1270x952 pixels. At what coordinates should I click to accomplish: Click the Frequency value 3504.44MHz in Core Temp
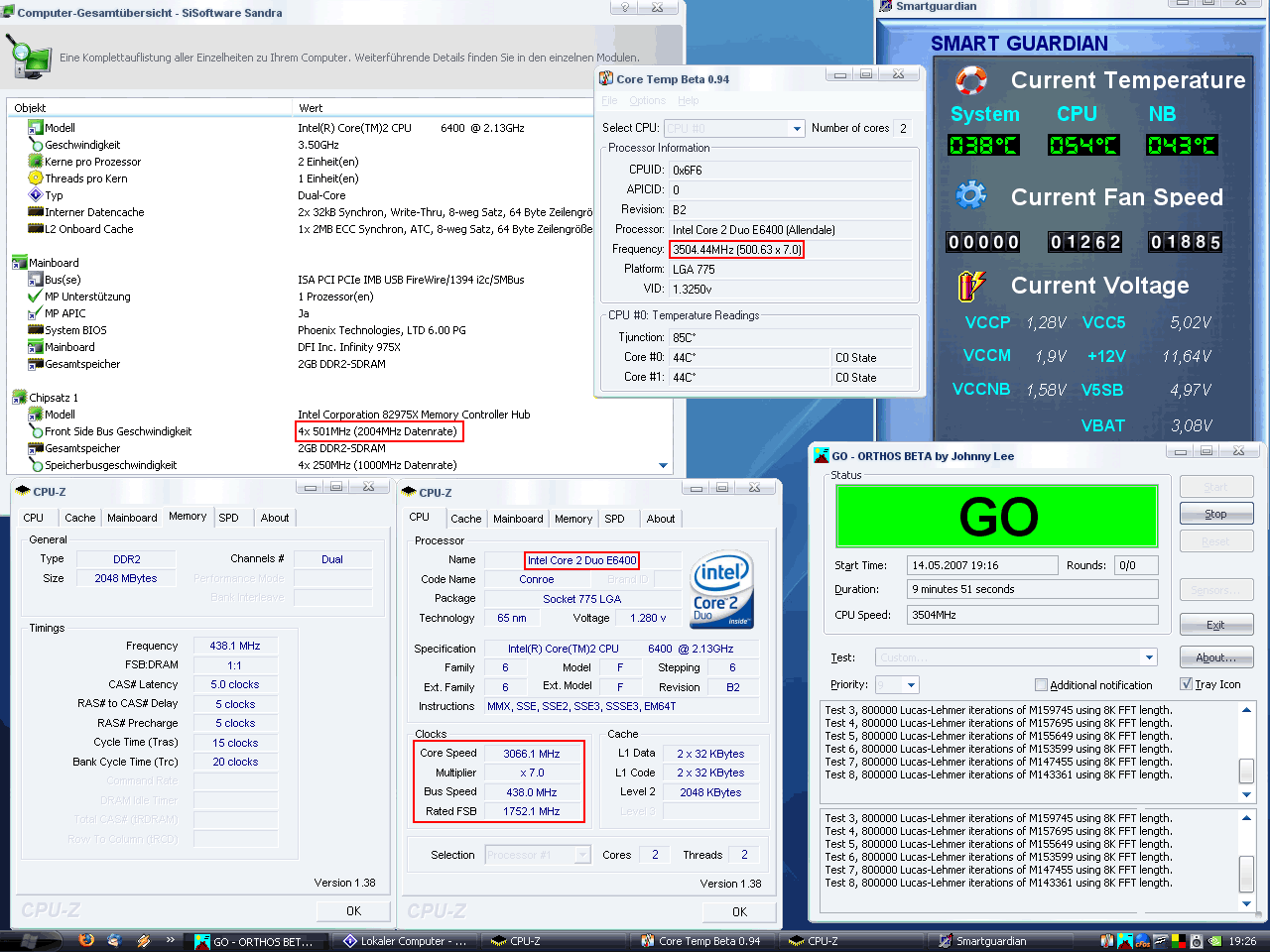[x=736, y=250]
